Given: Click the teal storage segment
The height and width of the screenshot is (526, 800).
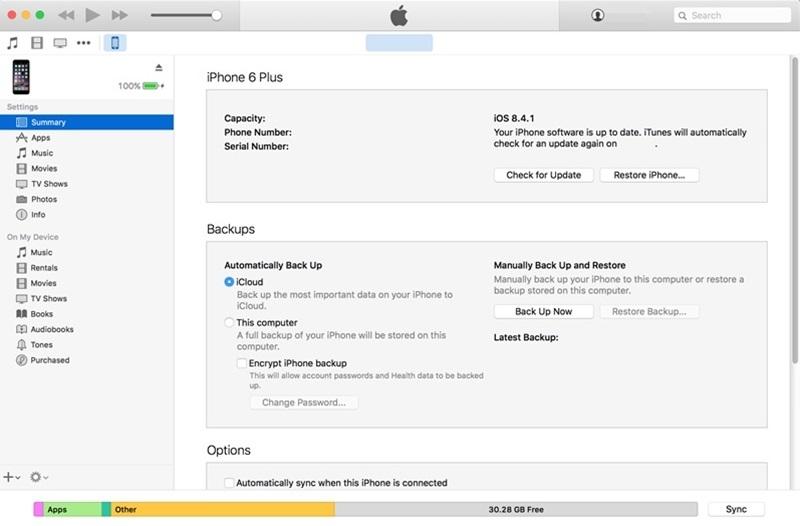Looking at the screenshot, I should pos(106,509).
